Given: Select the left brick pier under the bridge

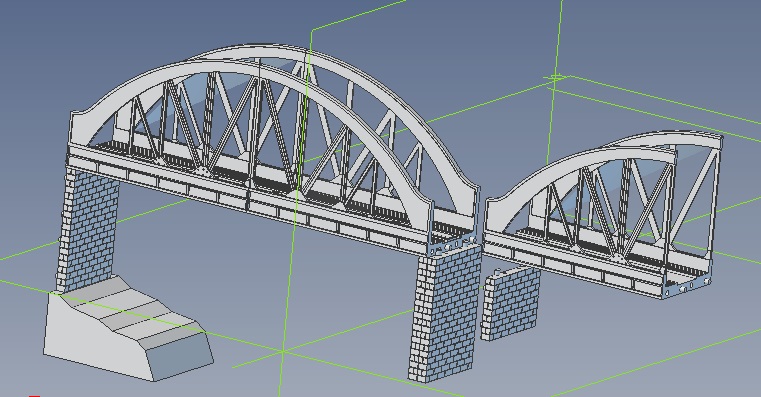Looking at the screenshot, I should pos(88,227).
